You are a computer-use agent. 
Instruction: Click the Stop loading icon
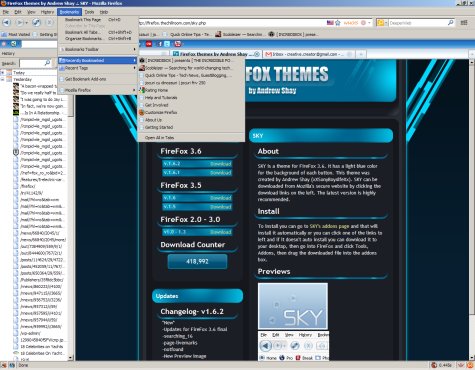coord(49,23)
